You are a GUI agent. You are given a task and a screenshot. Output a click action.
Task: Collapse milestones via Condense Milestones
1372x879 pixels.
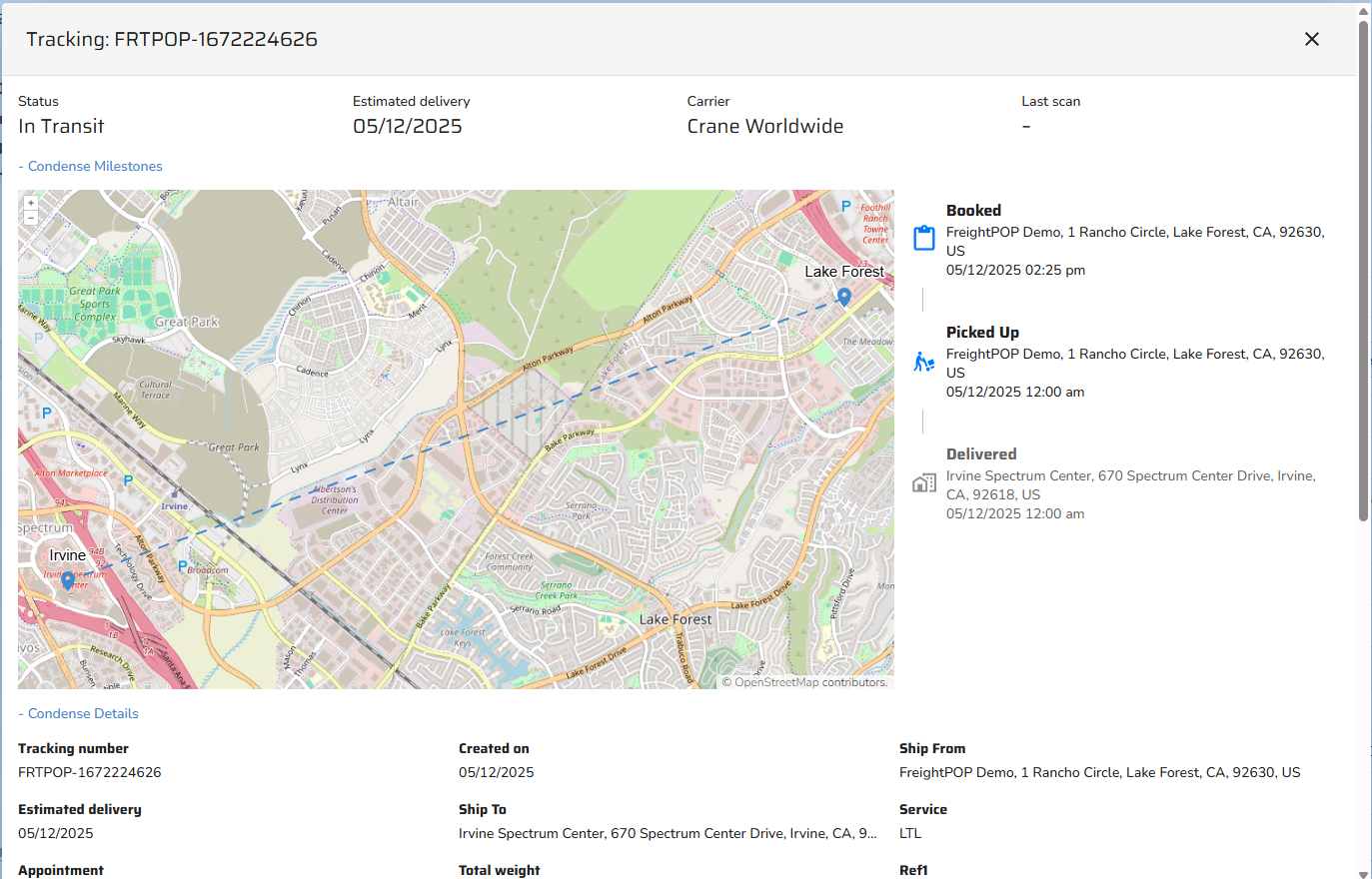94,167
